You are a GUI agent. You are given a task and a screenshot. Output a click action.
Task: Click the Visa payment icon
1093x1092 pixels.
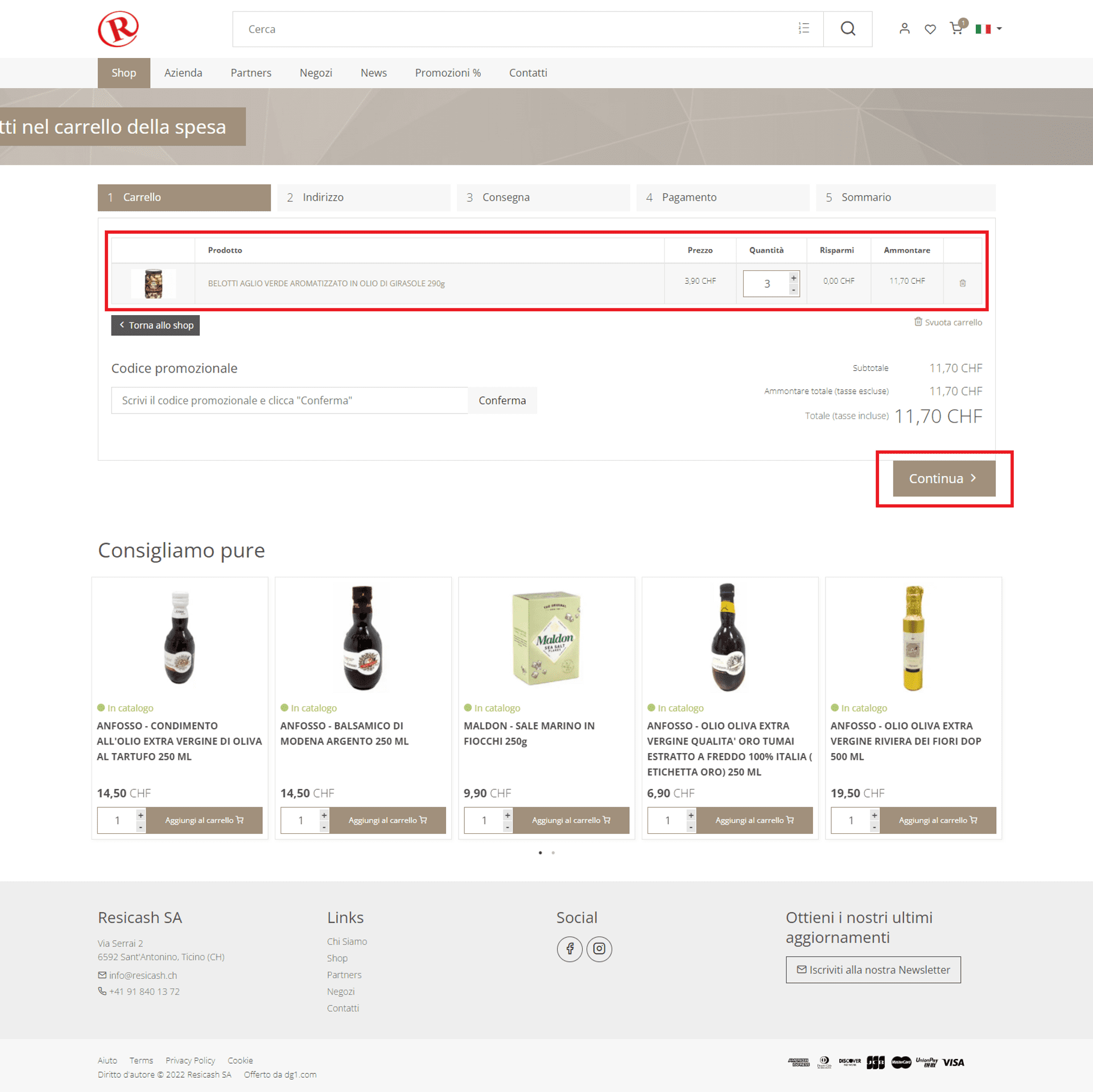[954, 1062]
